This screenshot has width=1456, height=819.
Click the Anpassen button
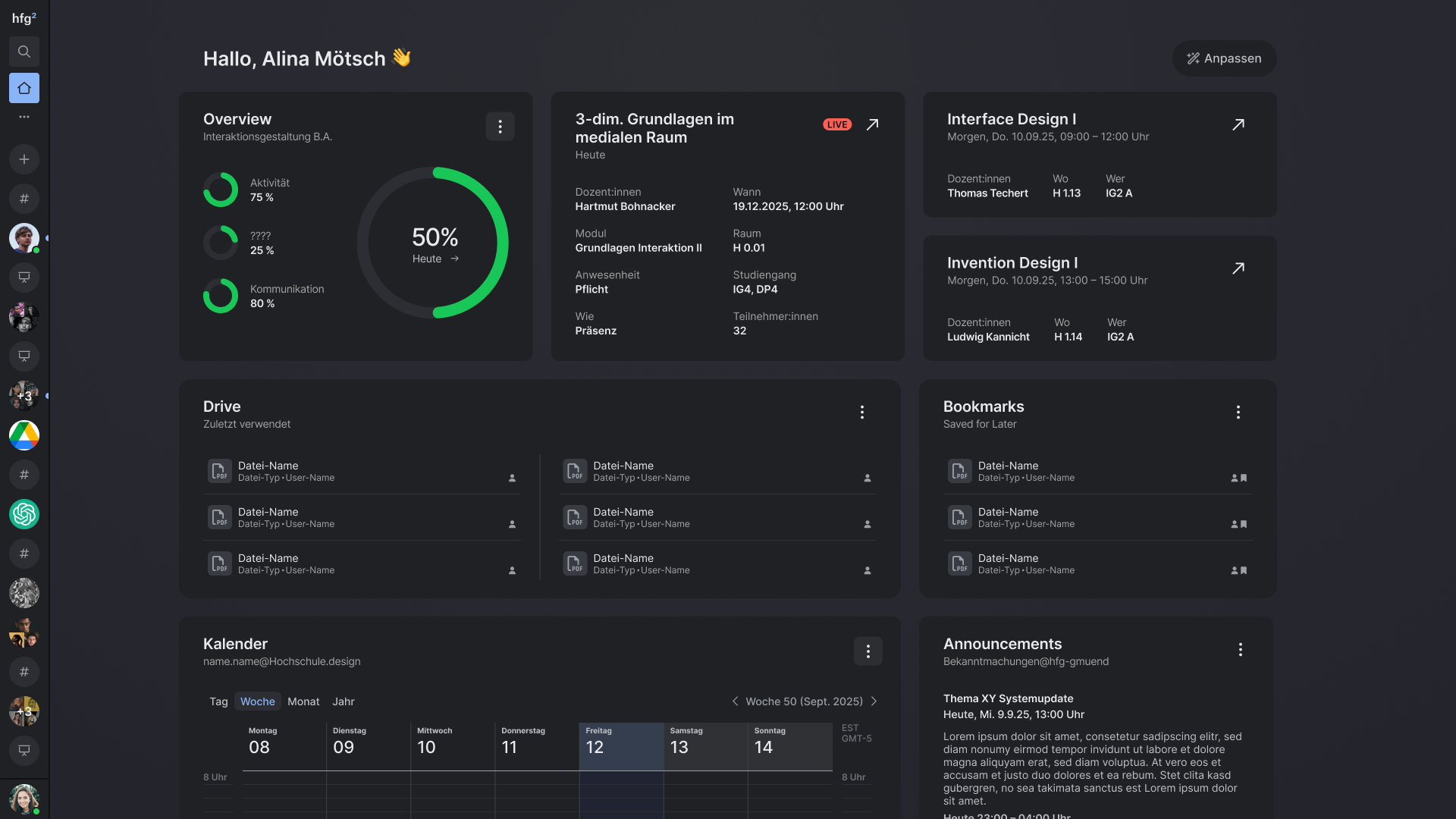[x=1223, y=58]
